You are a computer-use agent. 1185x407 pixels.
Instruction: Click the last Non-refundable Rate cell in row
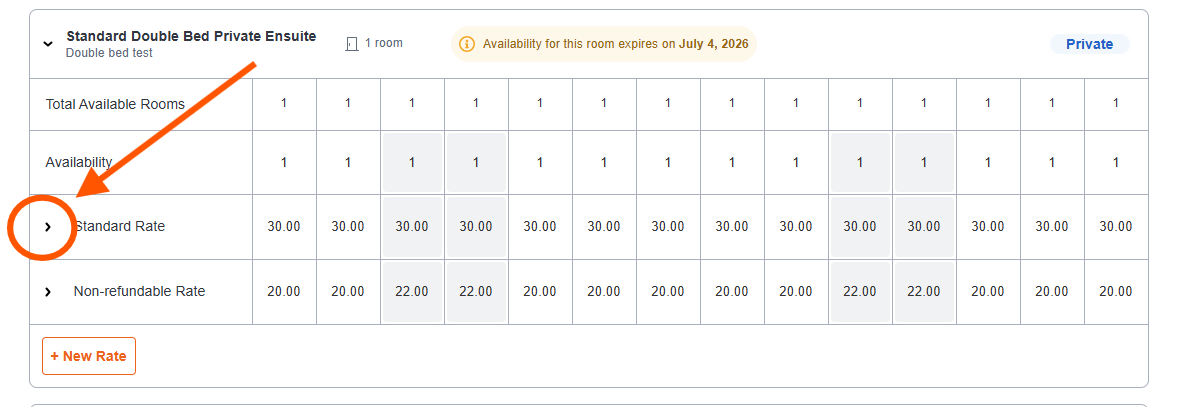point(1116,291)
